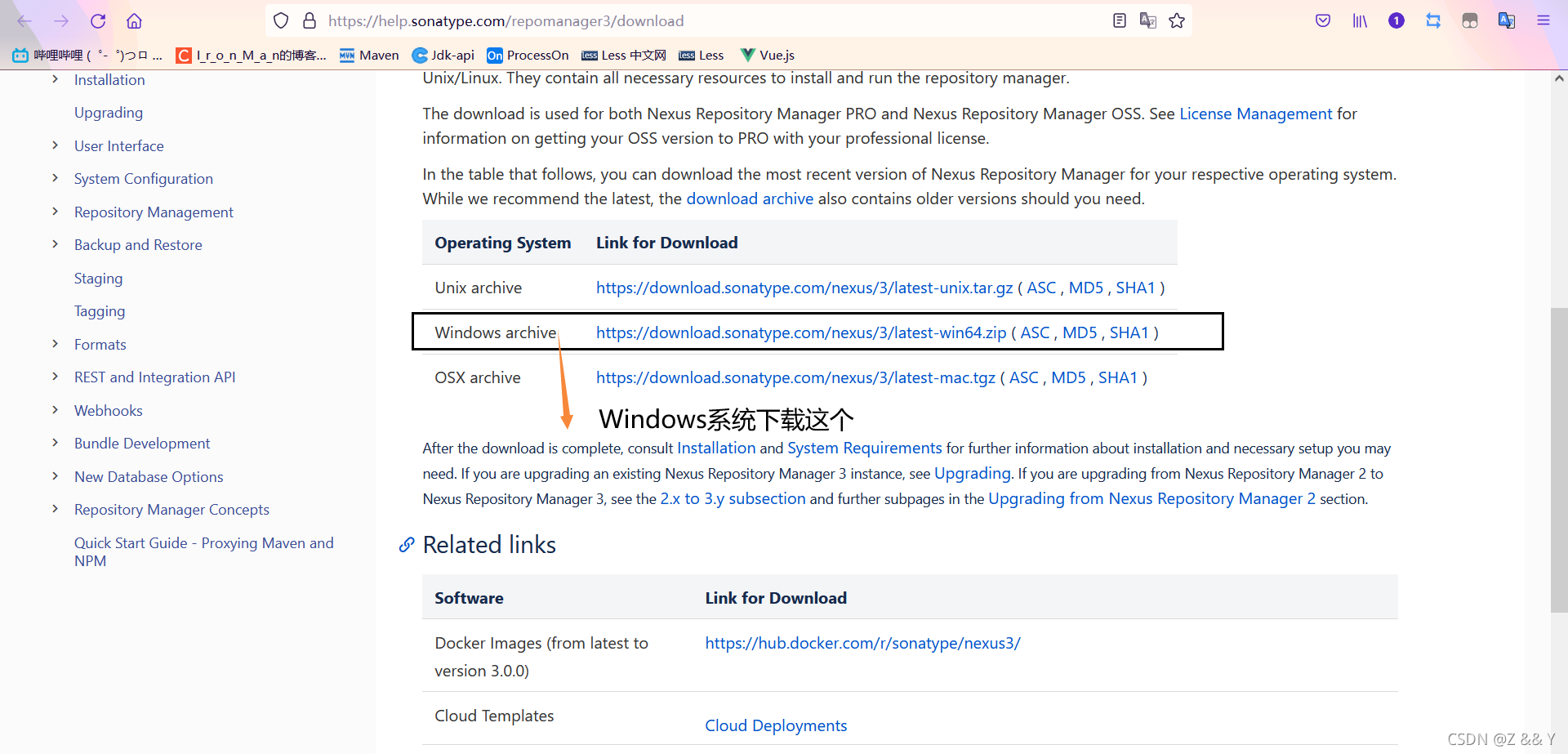Open the Tagging sidebar page
The image size is (1568, 754).
100,311
